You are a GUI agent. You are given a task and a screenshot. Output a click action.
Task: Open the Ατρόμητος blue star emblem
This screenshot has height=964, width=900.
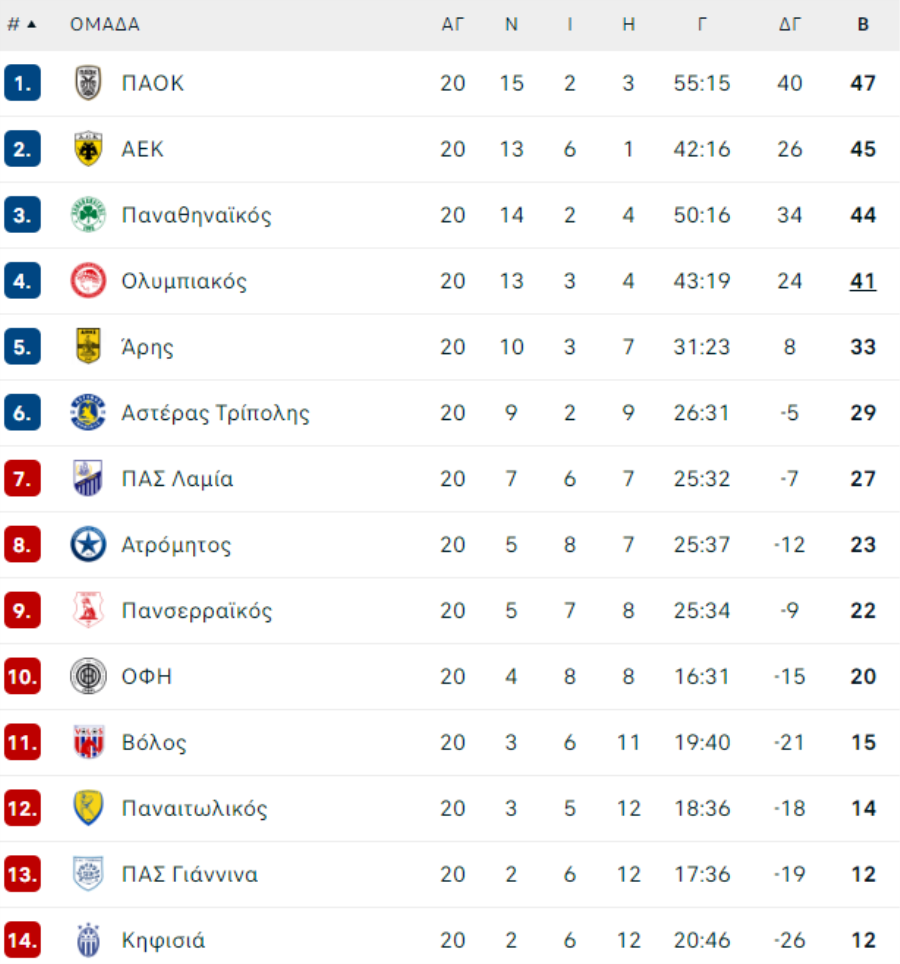click(x=88, y=544)
